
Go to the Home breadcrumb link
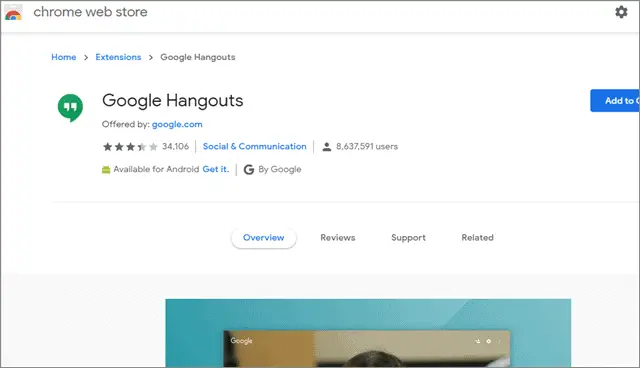coord(64,57)
